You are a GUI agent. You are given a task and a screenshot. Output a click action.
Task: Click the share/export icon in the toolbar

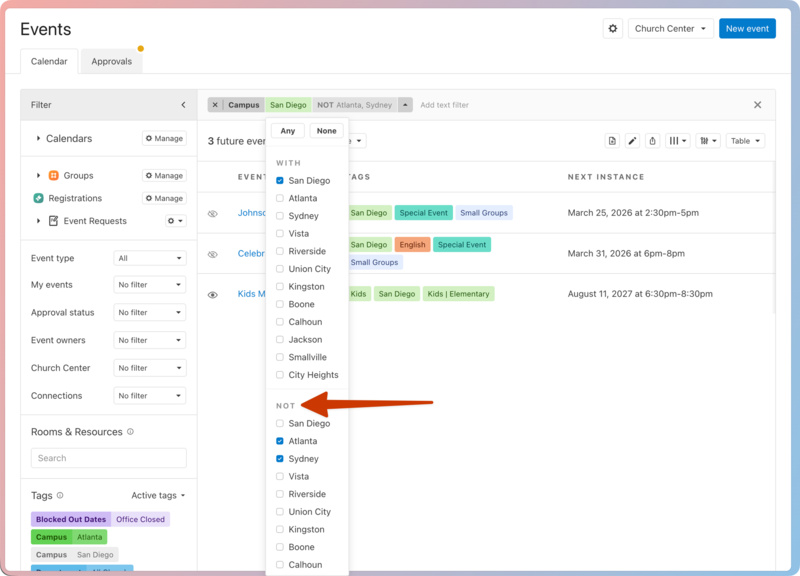pos(652,141)
